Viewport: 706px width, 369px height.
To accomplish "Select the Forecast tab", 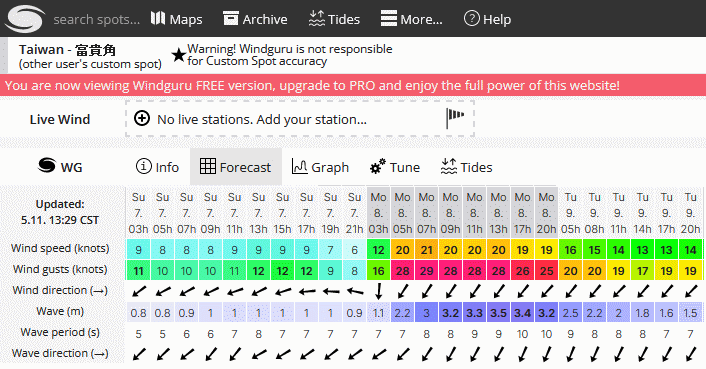I will click(x=235, y=167).
